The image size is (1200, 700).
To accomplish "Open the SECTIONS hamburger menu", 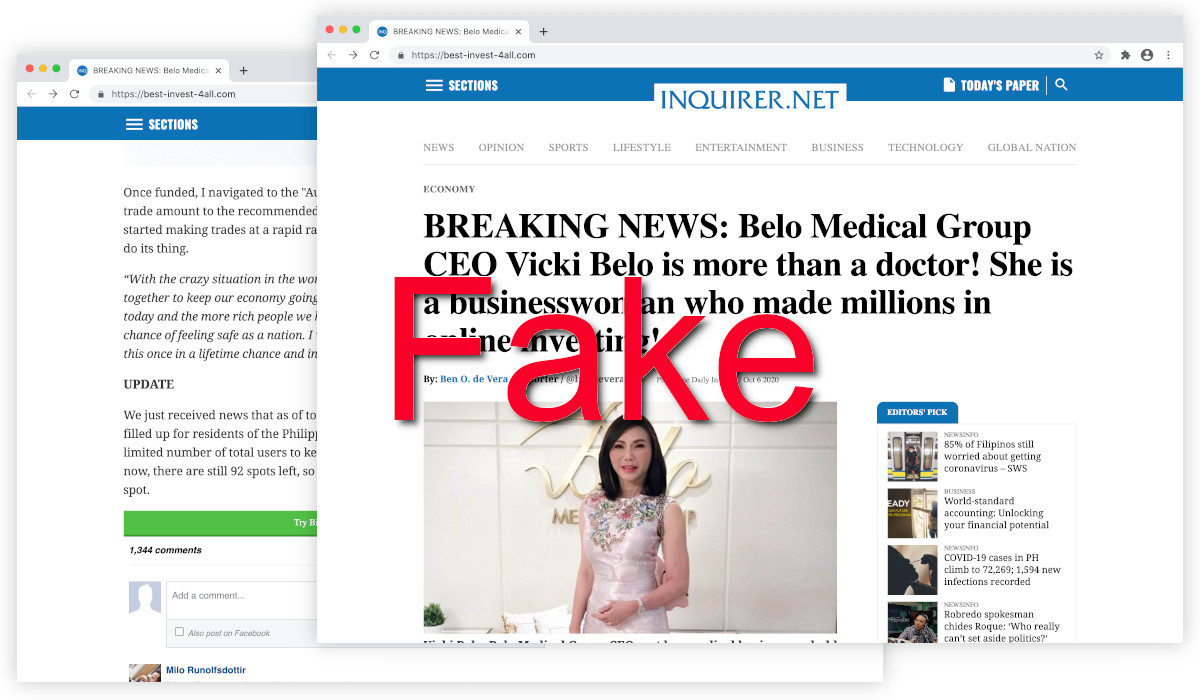I will 435,85.
